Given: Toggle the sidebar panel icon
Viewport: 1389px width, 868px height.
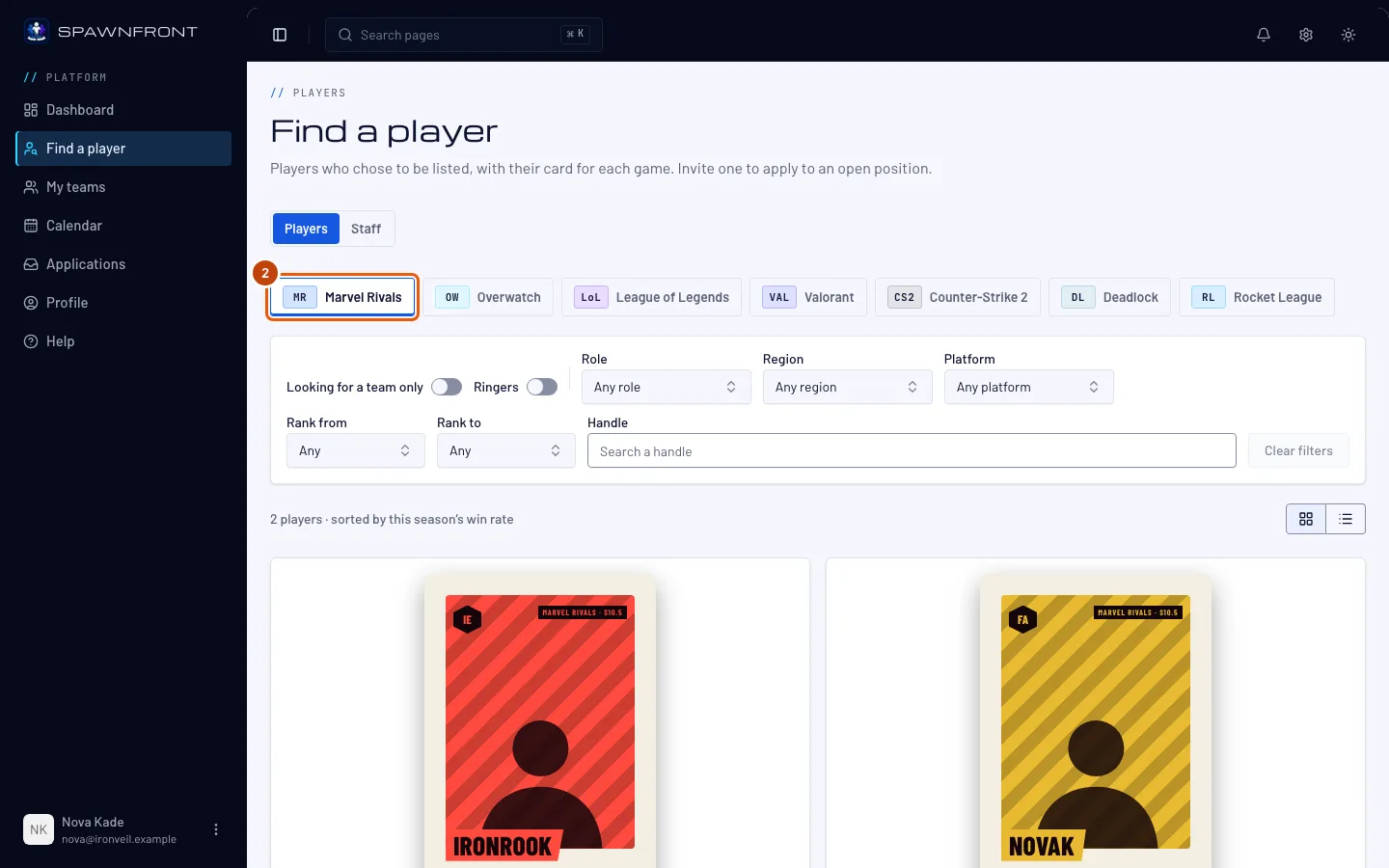Looking at the screenshot, I should pyautogui.click(x=280, y=35).
